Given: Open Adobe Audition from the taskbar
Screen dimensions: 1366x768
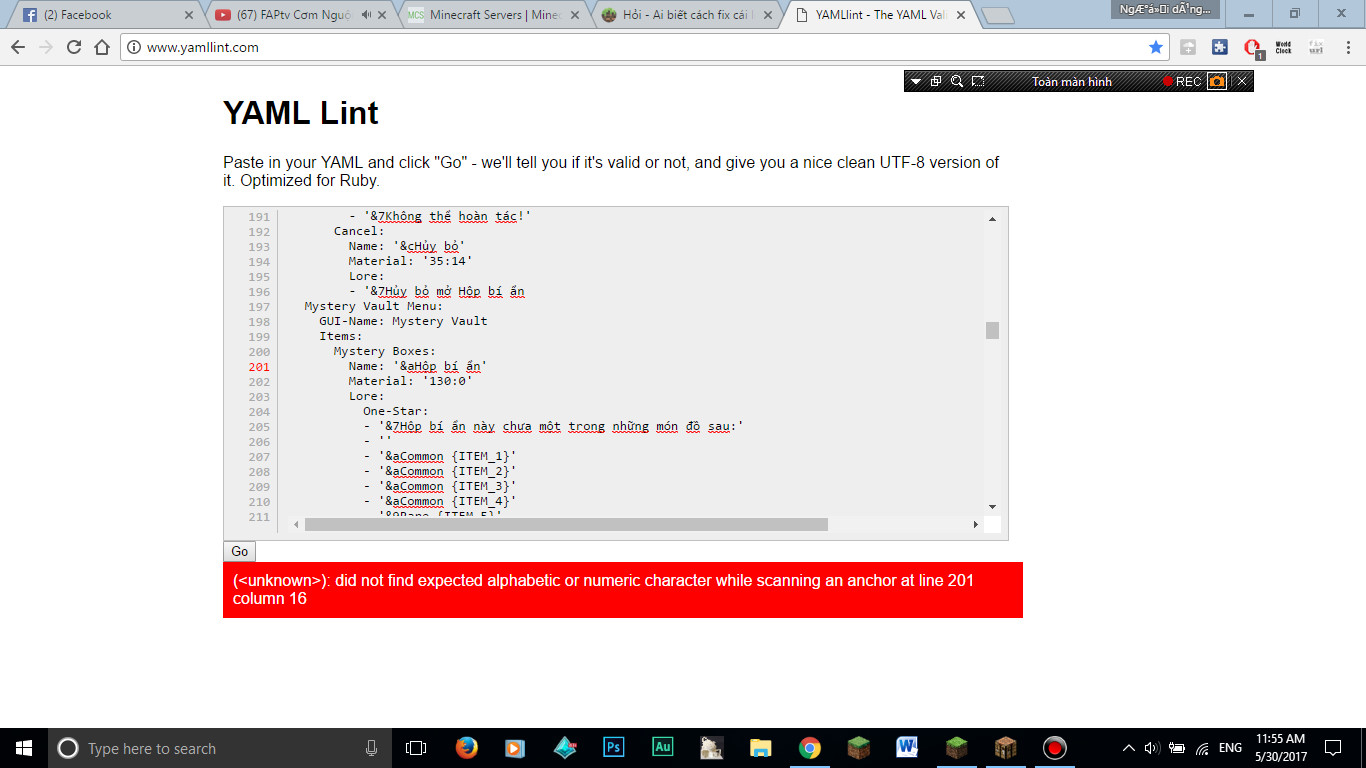Looking at the screenshot, I should pyautogui.click(x=662, y=747).
